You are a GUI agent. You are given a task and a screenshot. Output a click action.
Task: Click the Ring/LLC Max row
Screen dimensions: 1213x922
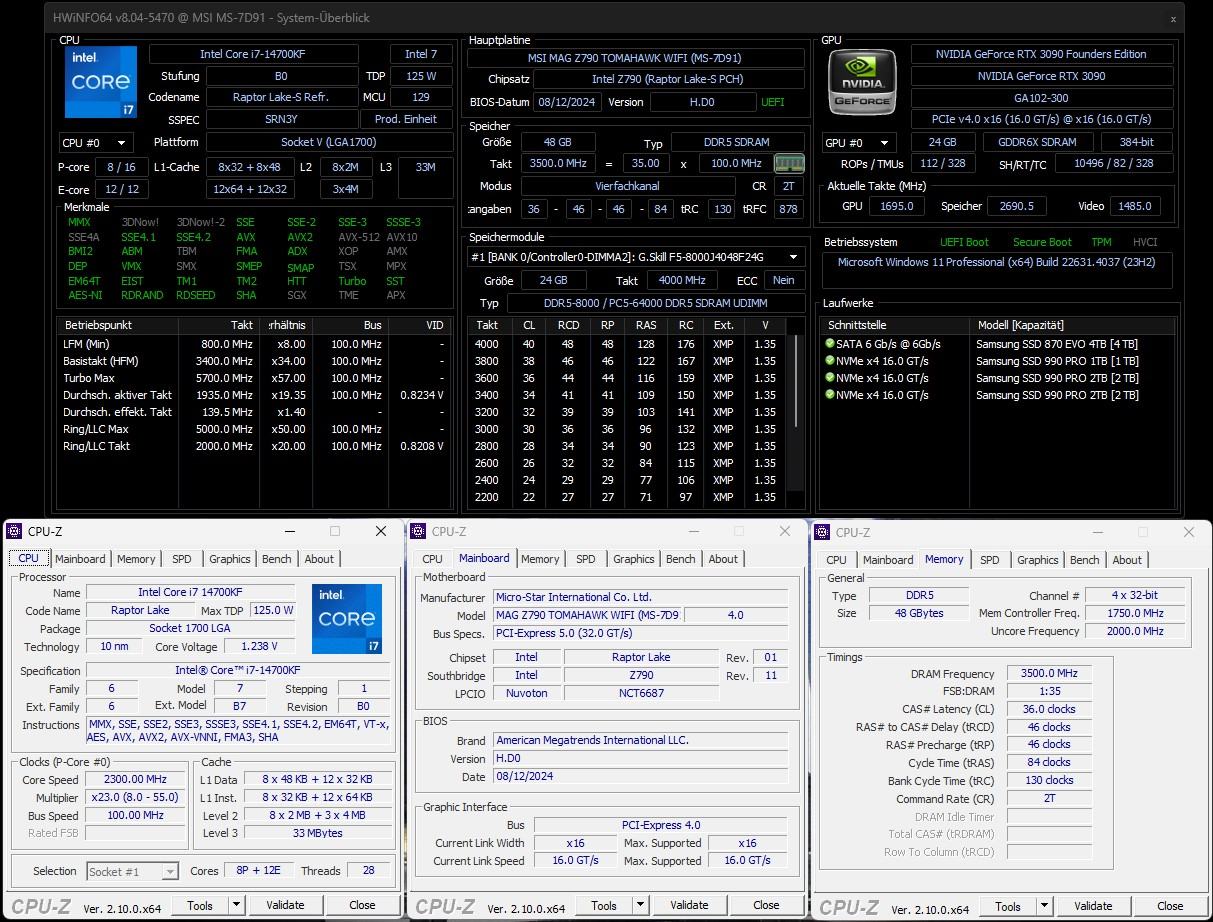click(x=252, y=429)
